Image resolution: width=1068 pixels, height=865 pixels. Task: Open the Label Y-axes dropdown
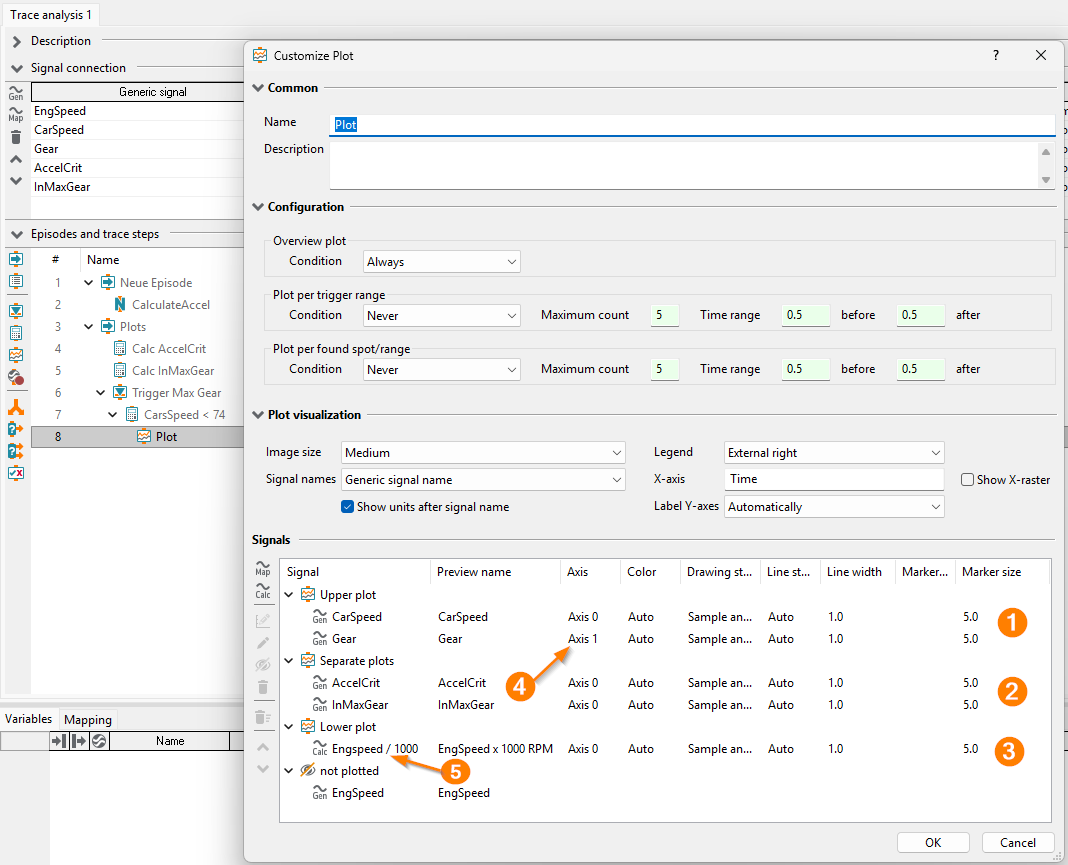click(834, 507)
